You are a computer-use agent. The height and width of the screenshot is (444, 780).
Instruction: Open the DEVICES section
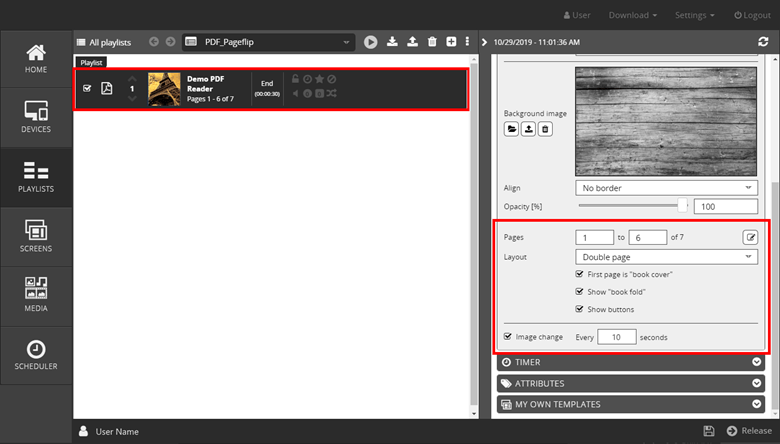[36, 118]
